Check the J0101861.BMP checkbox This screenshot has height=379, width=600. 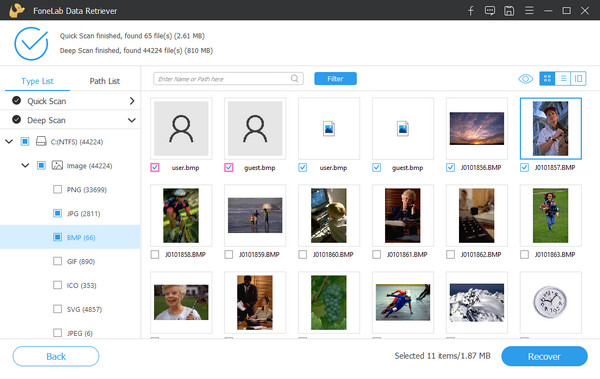point(377,254)
